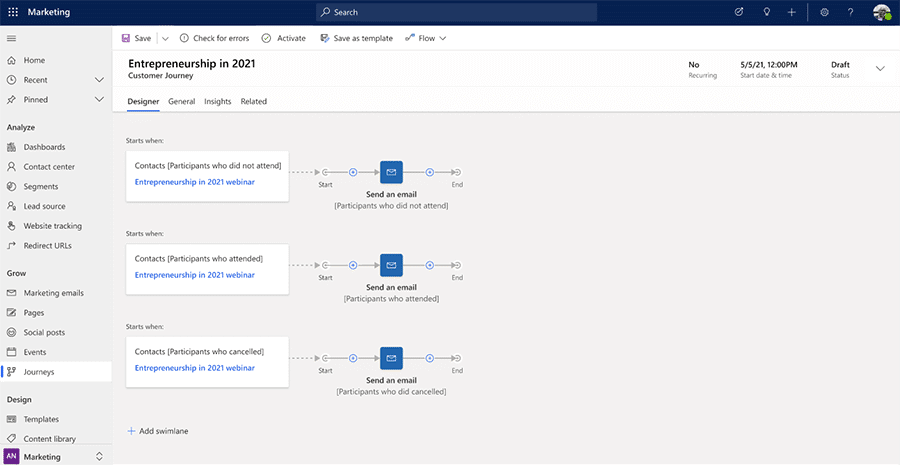
Task: Open the help question mark icon
Action: (850, 12)
